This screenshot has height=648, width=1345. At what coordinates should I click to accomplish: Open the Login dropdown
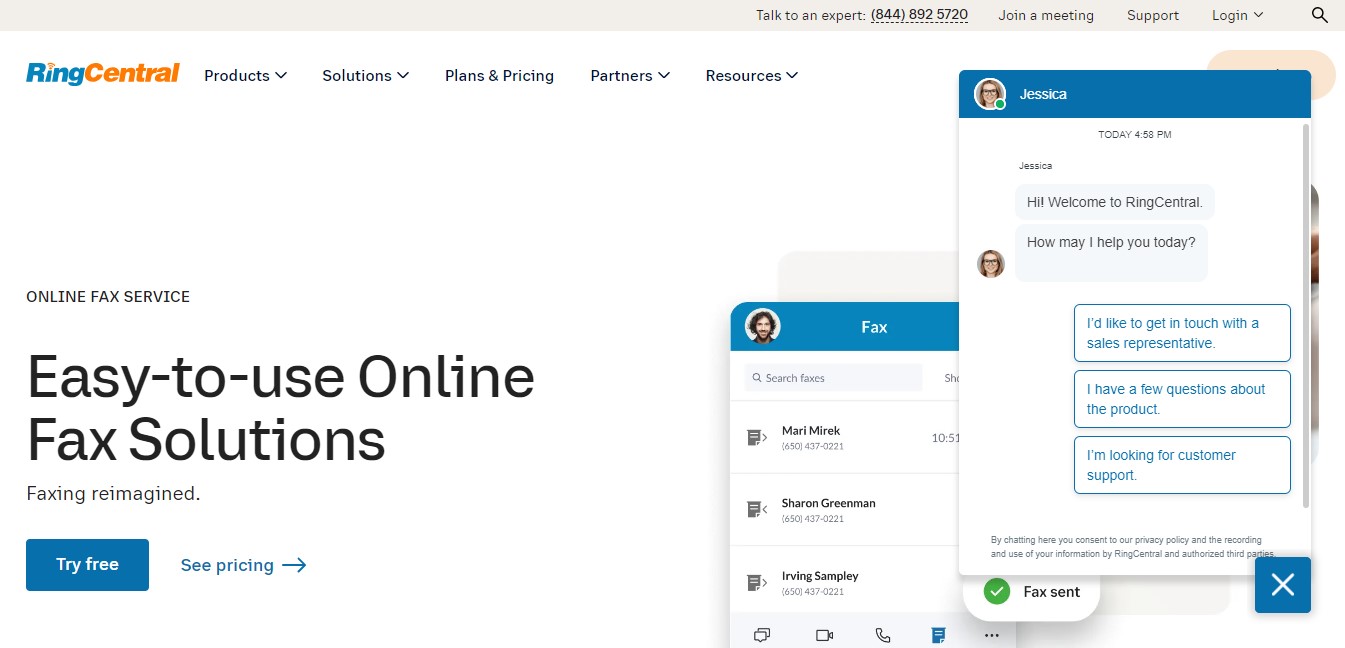click(x=1238, y=15)
